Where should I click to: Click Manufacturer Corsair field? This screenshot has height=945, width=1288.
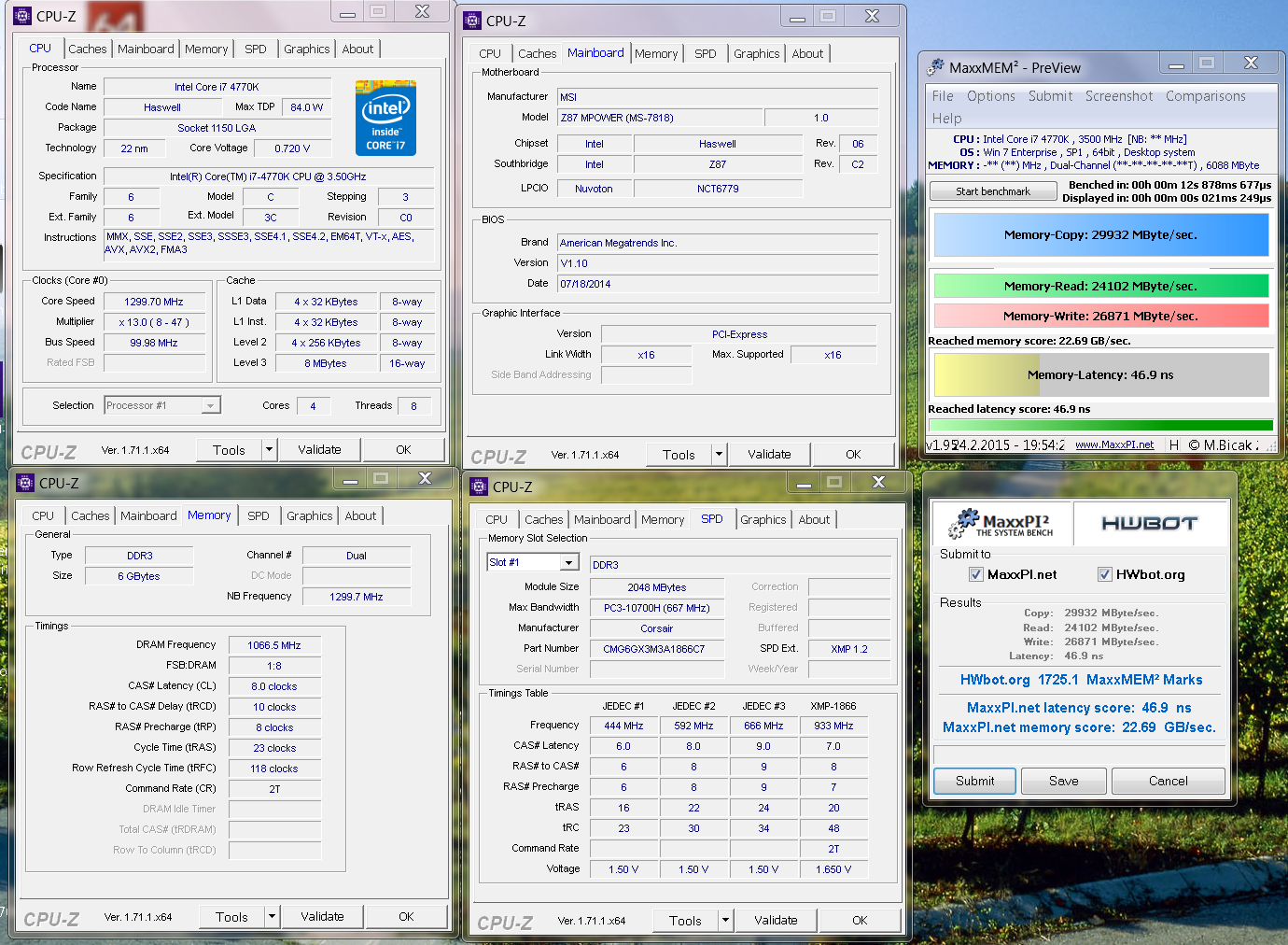coord(657,628)
